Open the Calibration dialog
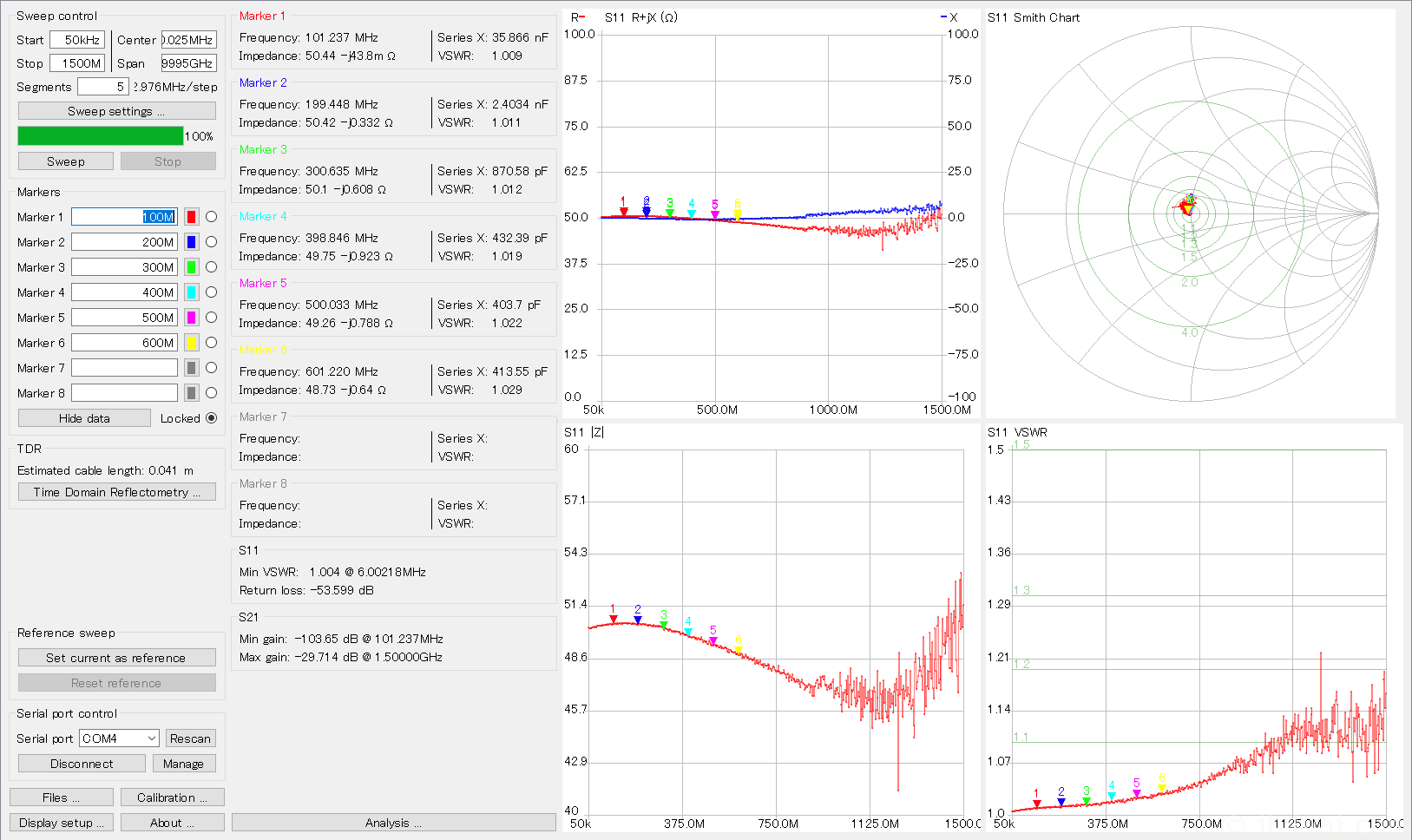Screen dimensions: 1412x840 coord(173,797)
